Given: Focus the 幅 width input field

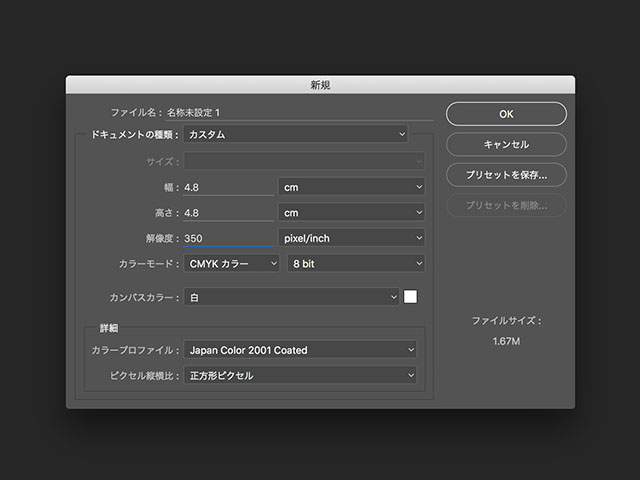Looking at the screenshot, I should [x=229, y=187].
